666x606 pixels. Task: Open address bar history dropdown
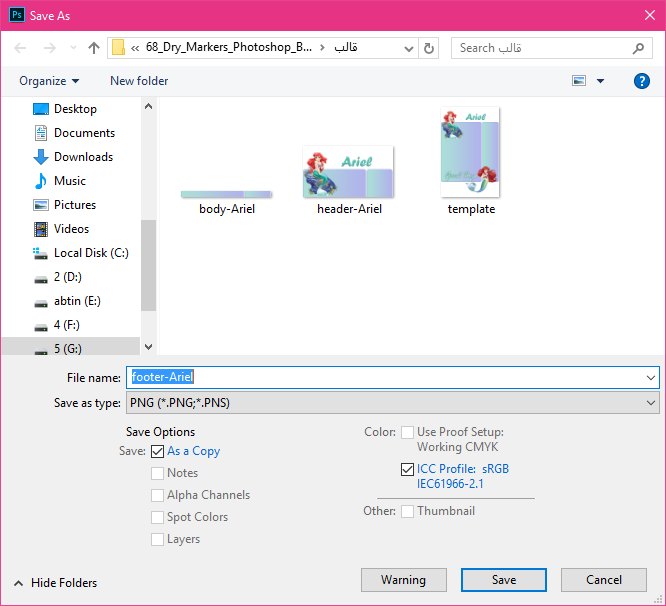[x=409, y=48]
